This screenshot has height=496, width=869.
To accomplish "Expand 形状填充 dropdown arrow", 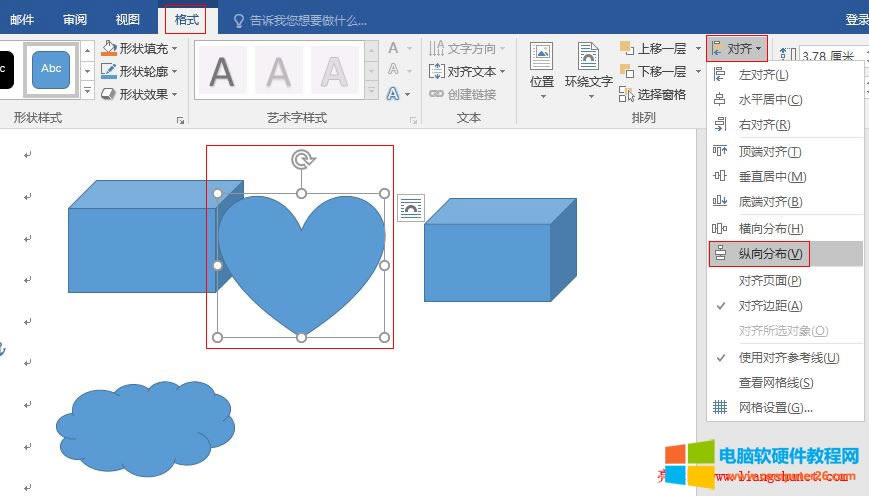I will click(175, 49).
